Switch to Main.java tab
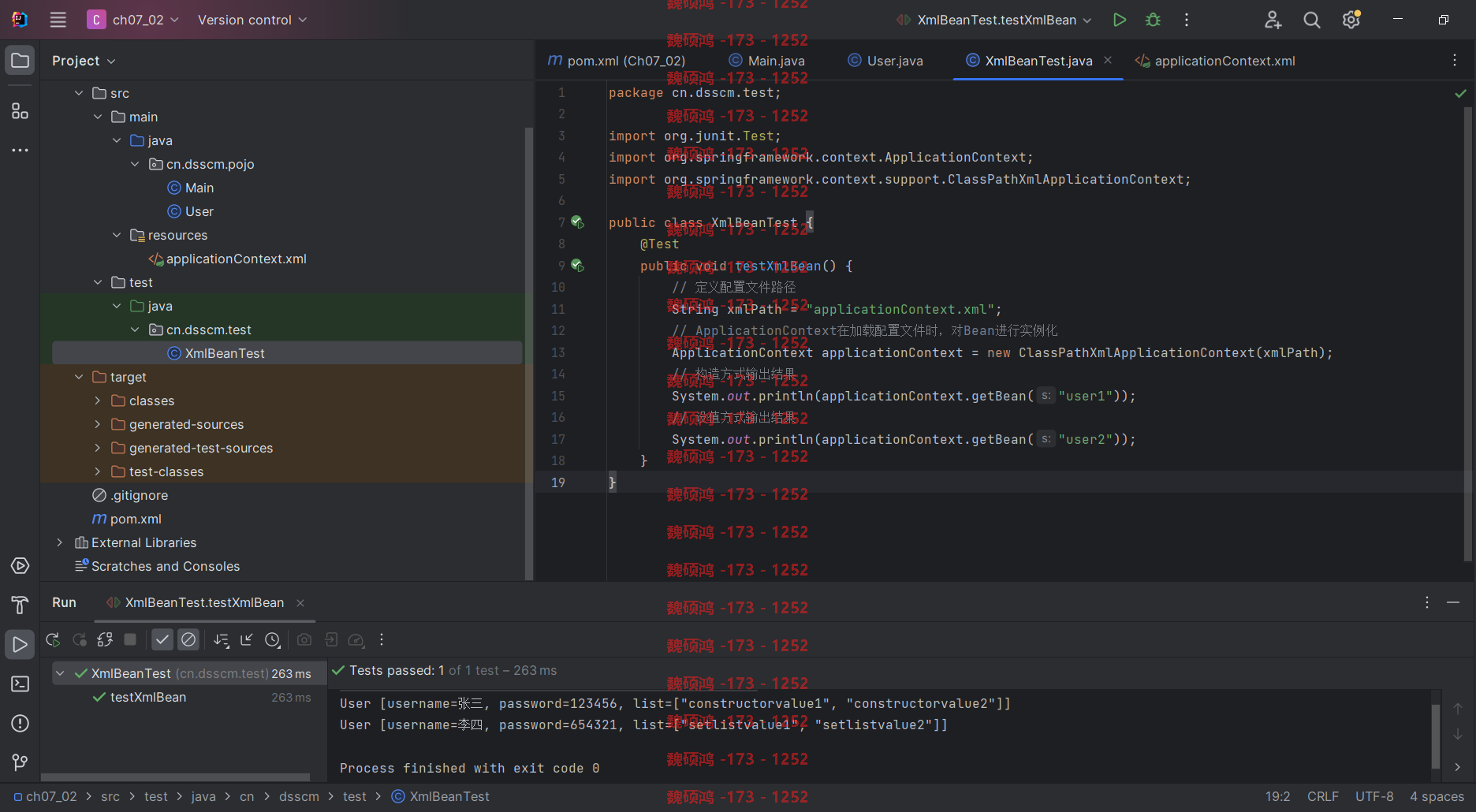 [767, 61]
